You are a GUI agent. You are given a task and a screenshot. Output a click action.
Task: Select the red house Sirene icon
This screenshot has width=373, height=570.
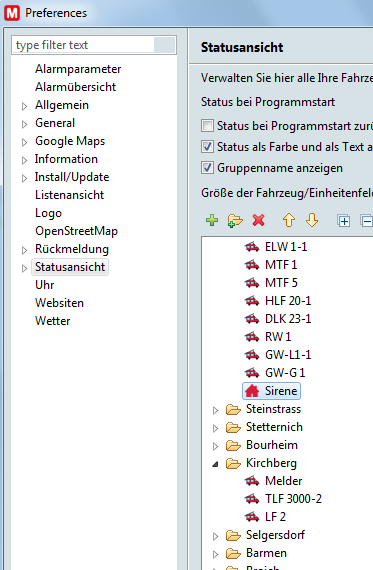tap(252, 391)
